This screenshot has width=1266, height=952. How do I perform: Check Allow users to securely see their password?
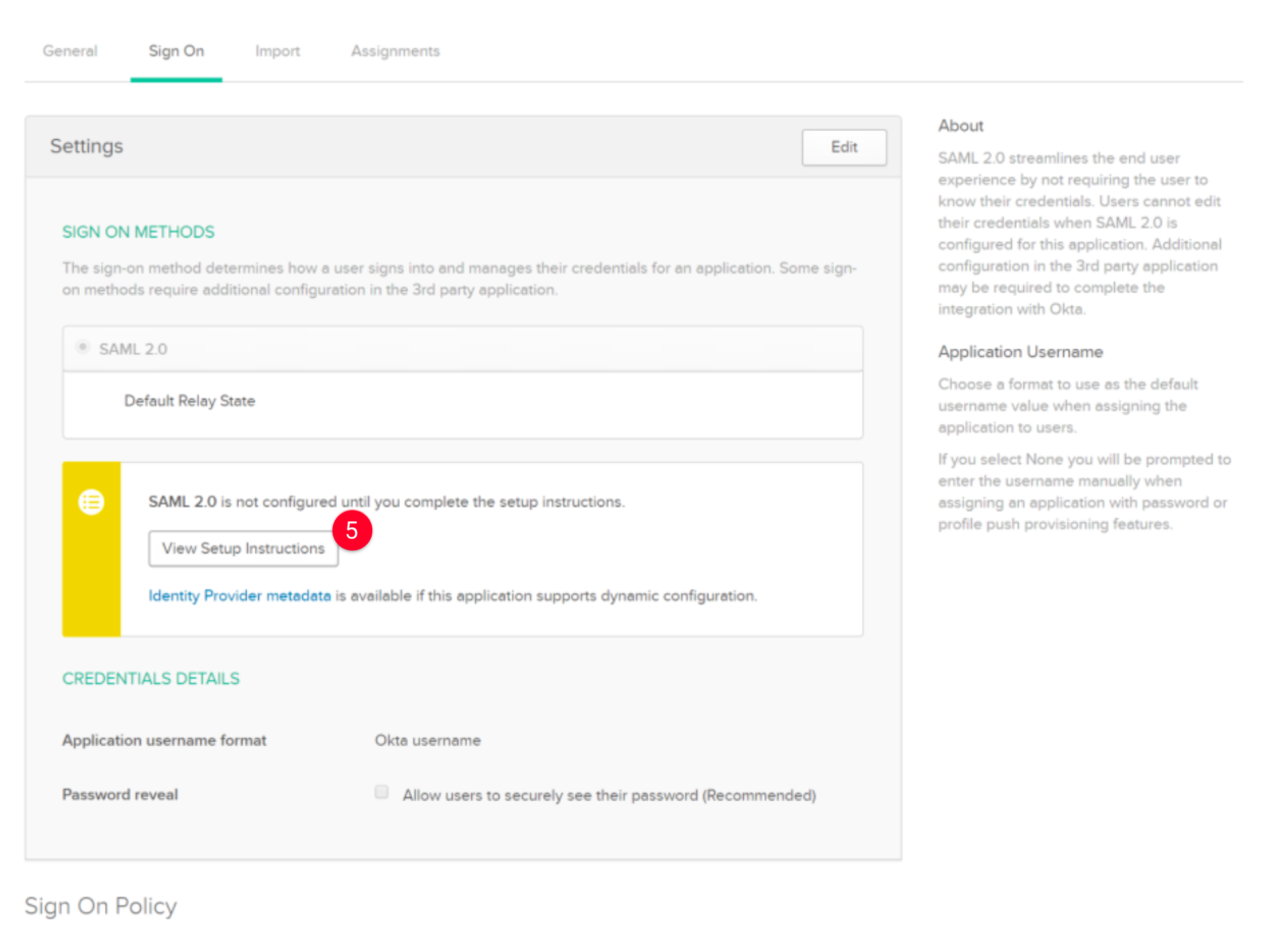[x=381, y=792]
